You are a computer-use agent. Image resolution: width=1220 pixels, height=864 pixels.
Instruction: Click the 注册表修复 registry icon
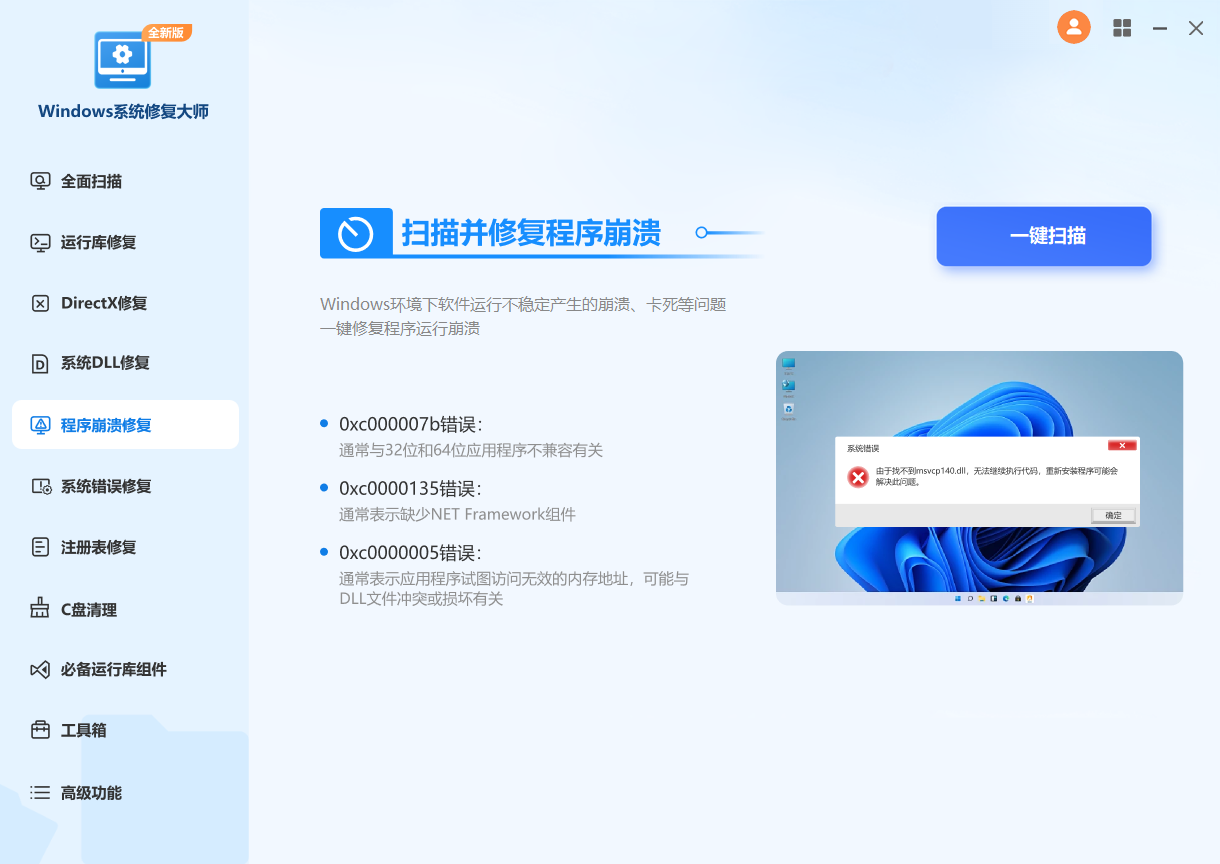tap(40, 547)
